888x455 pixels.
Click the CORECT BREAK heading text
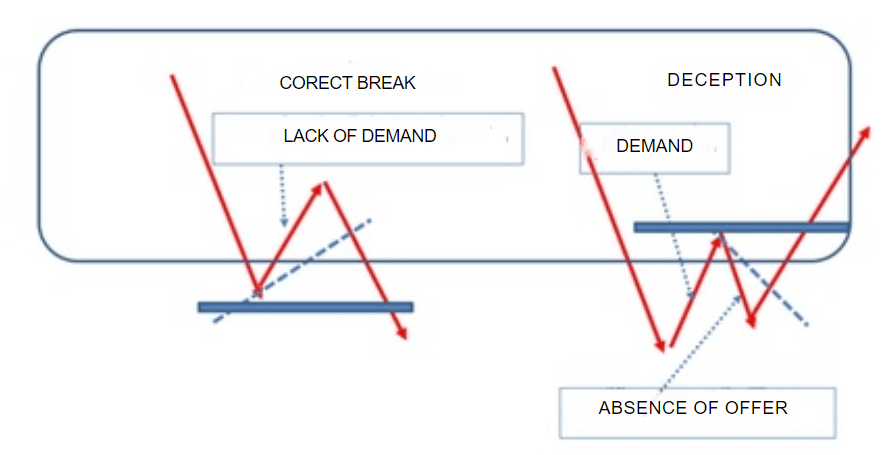347,83
